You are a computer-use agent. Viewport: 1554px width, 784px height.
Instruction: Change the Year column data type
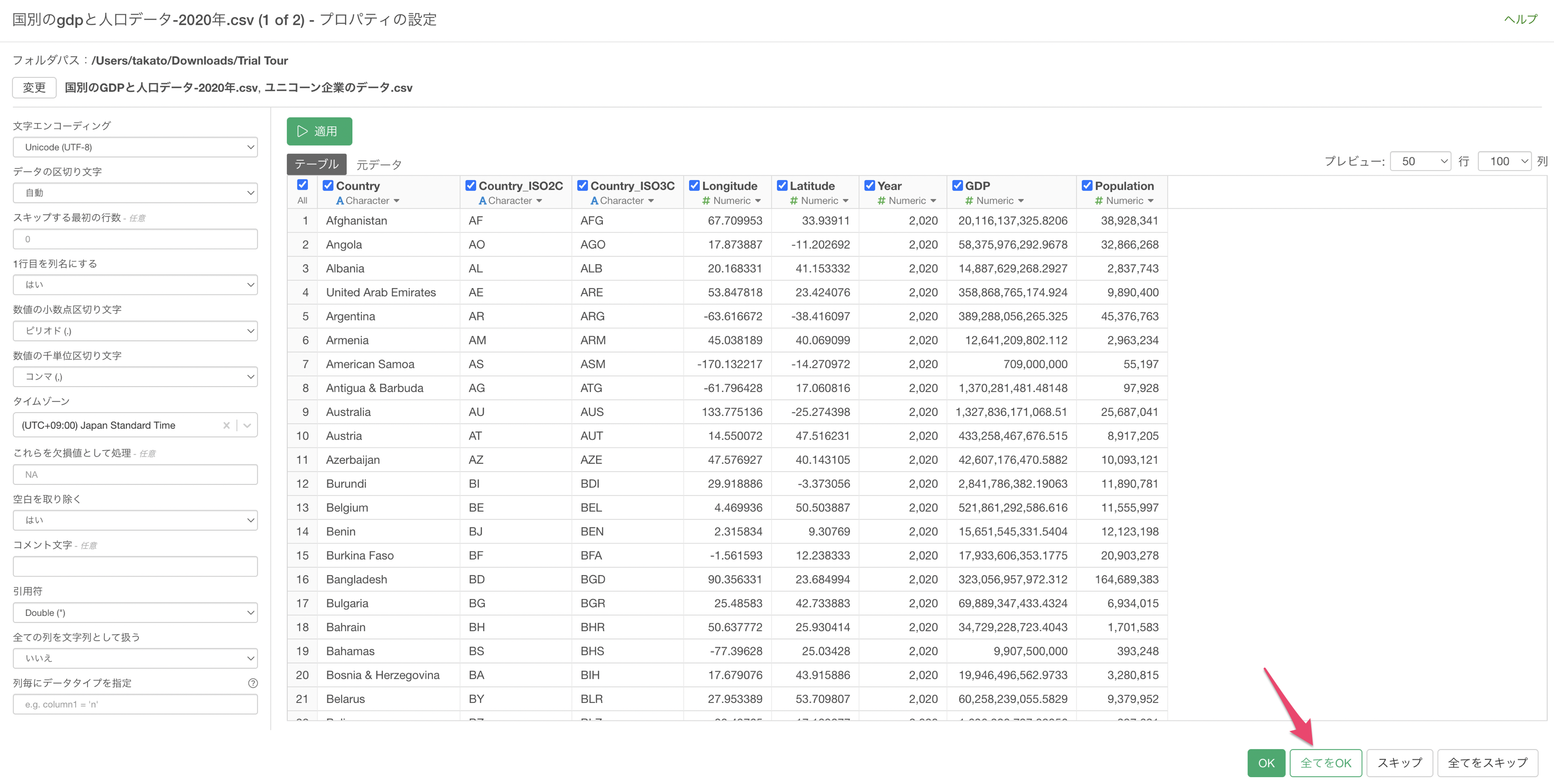[907, 201]
